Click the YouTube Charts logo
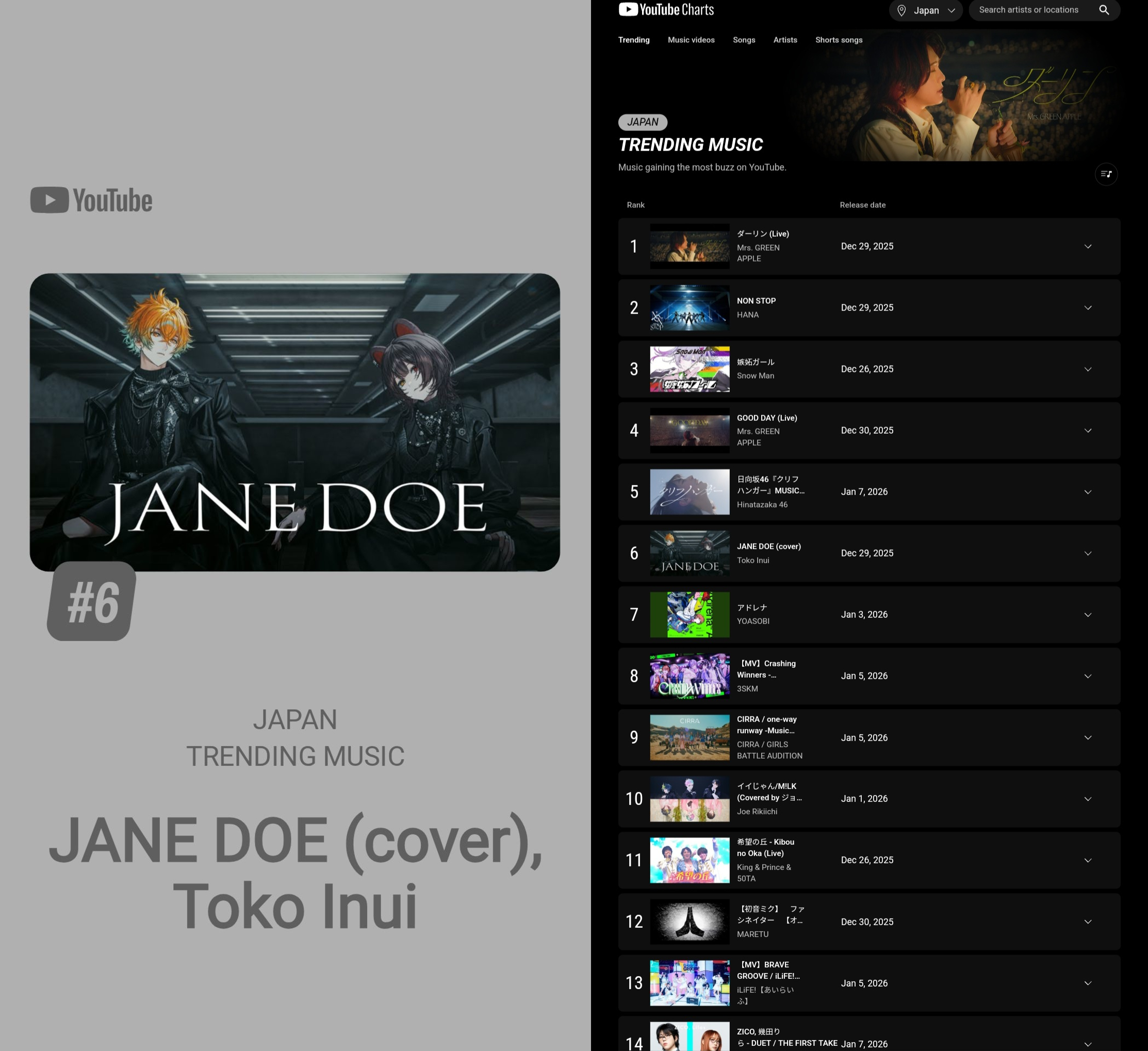1148x1051 pixels. tap(666, 10)
